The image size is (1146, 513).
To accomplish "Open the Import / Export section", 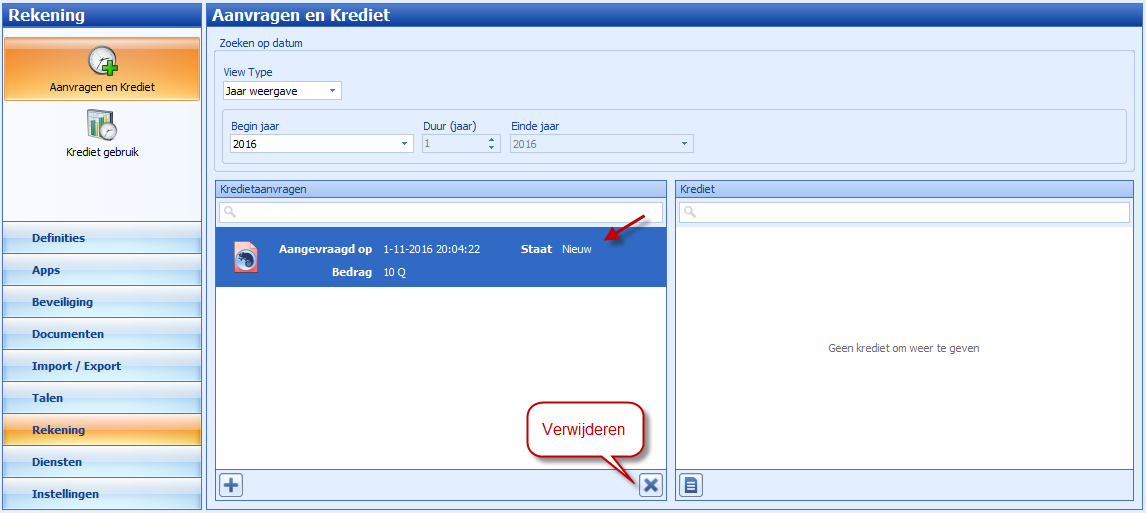I will (102, 366).
